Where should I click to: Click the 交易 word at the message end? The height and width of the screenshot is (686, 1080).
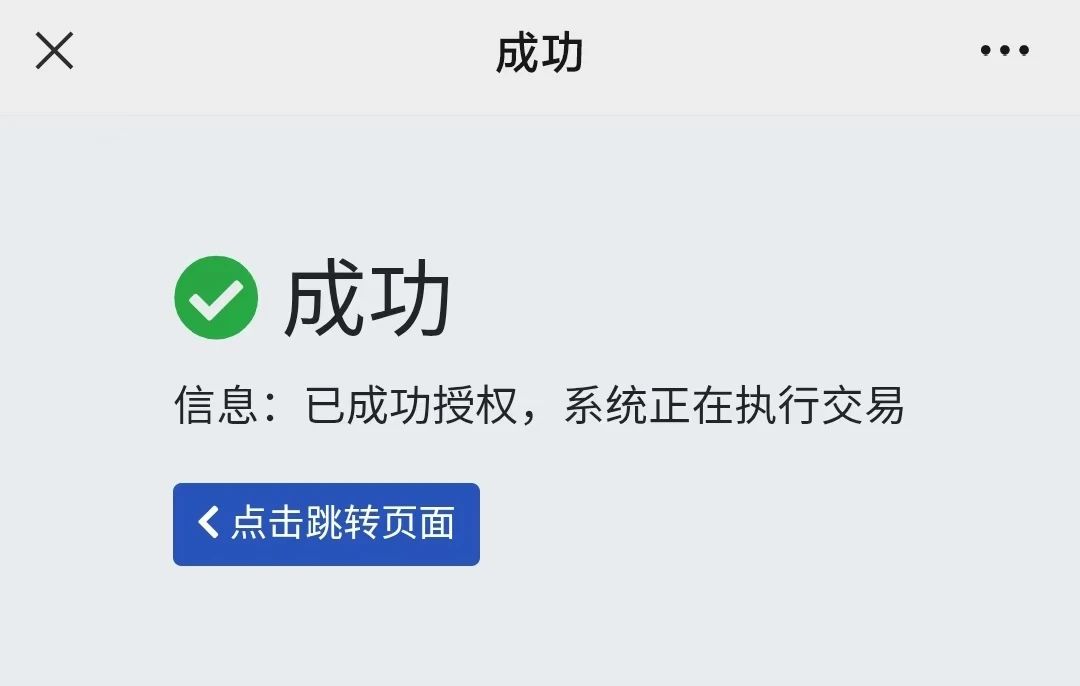(862, 405)
